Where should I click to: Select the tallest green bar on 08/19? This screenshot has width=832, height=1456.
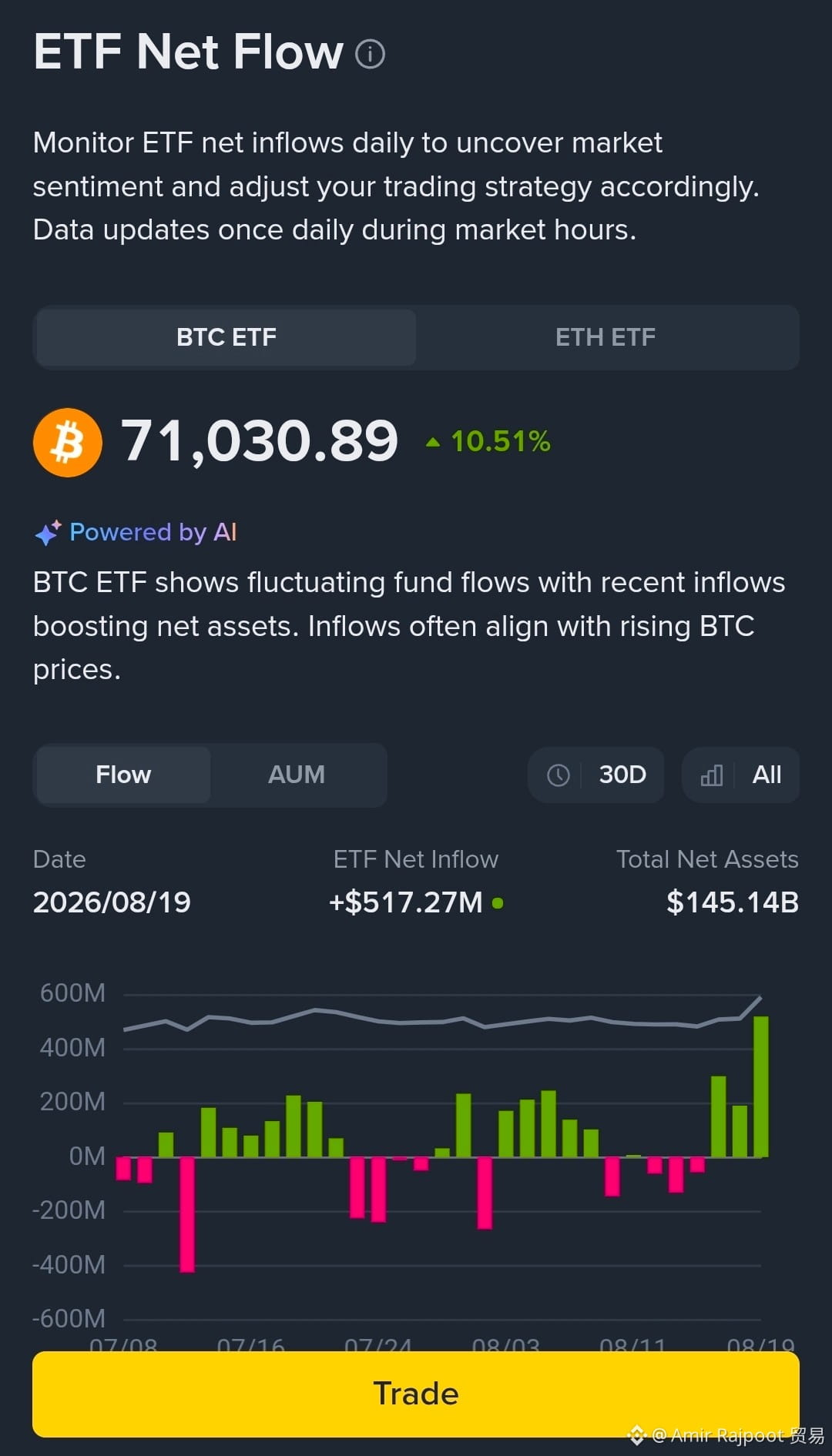760,1086
